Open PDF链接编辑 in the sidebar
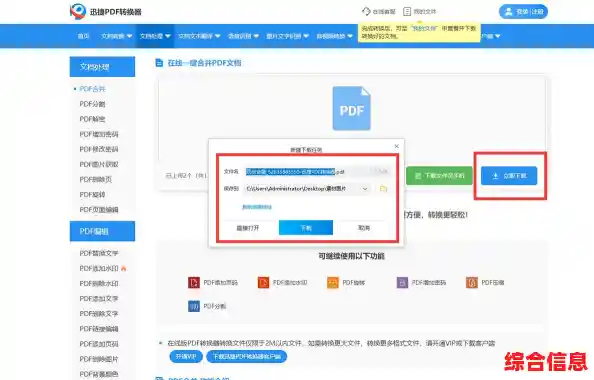The height and width of the screenshot is (380, 594). tap(99, 329)
